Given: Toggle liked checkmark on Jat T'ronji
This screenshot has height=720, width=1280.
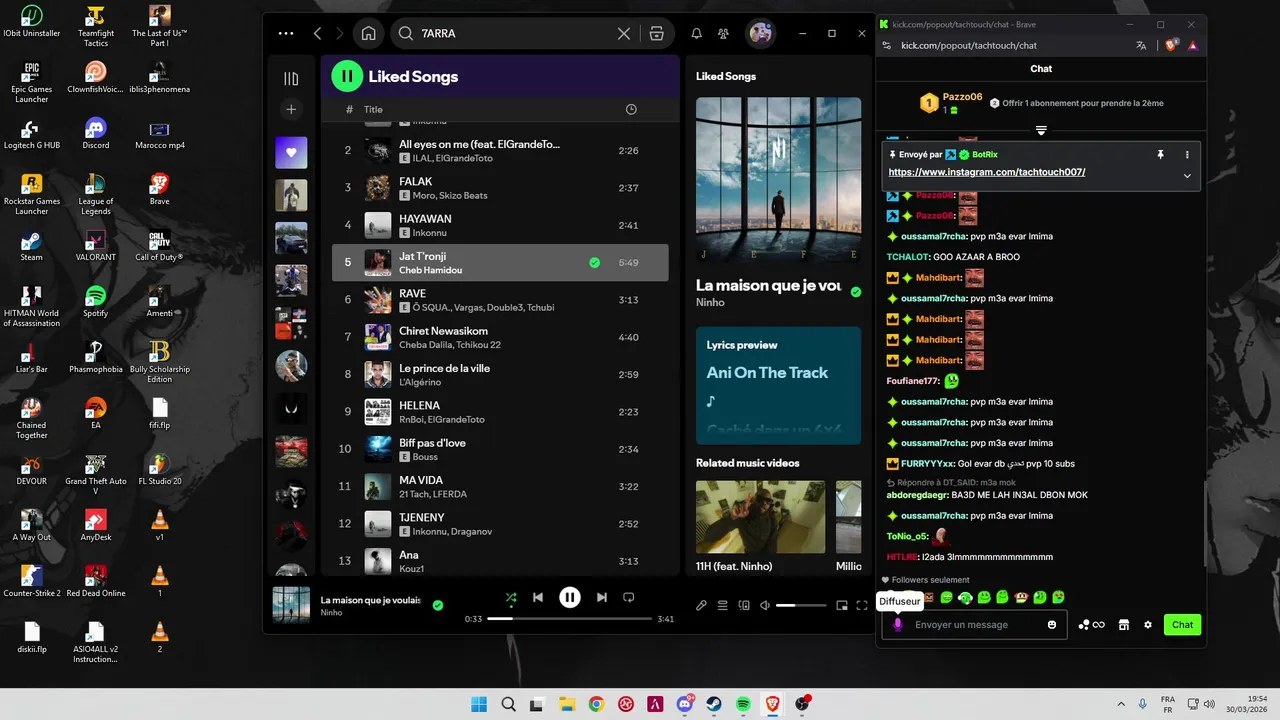Looking at the screenshot, I should (x=595, y=263).
